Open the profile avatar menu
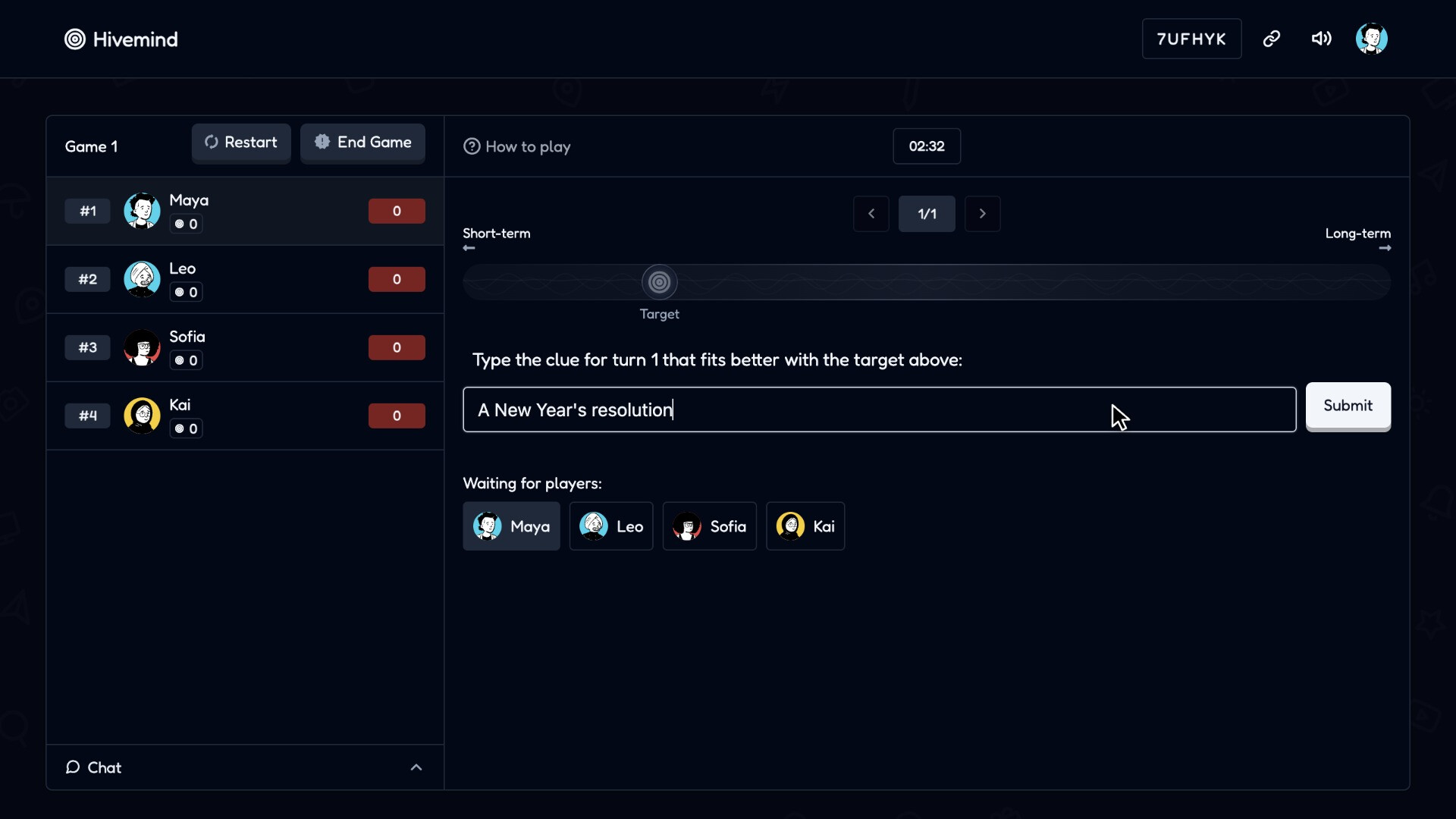This screenshot has height=819, width=1456. (1372, 39)
